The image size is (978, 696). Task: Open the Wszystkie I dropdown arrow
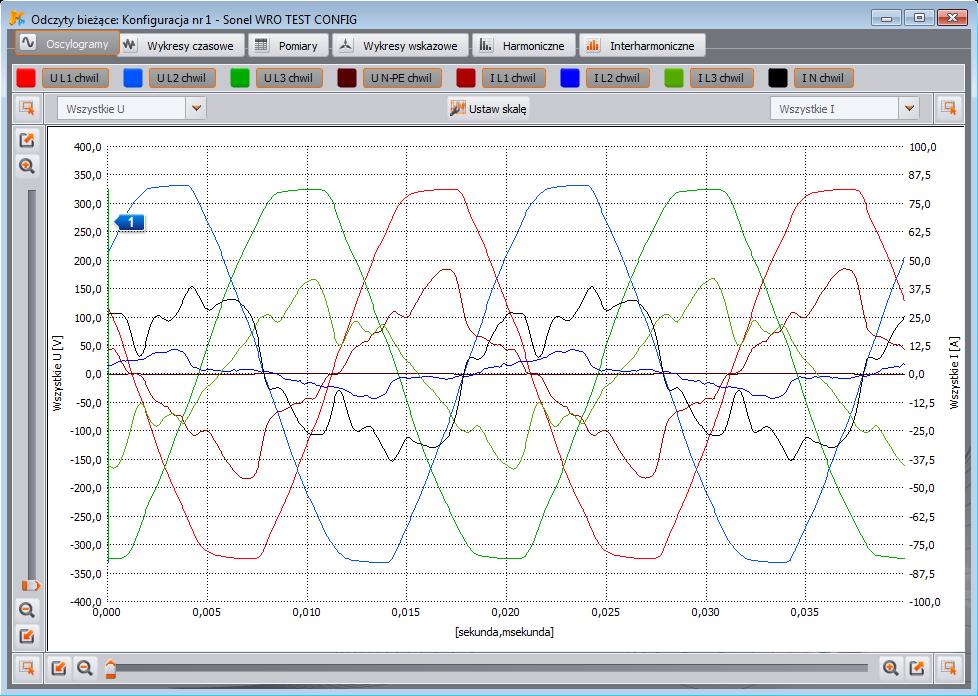[909, 109]
